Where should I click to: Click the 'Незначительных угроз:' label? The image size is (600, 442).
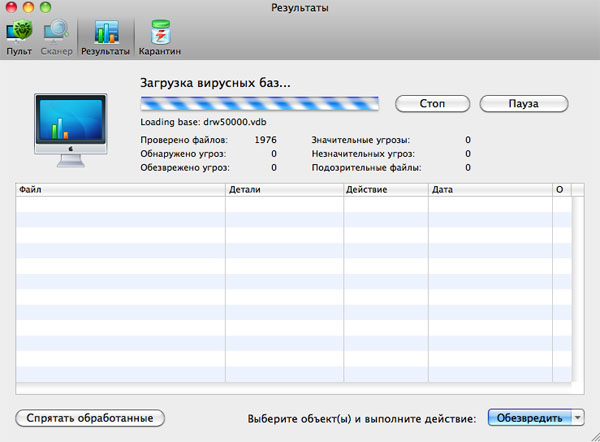363,154
